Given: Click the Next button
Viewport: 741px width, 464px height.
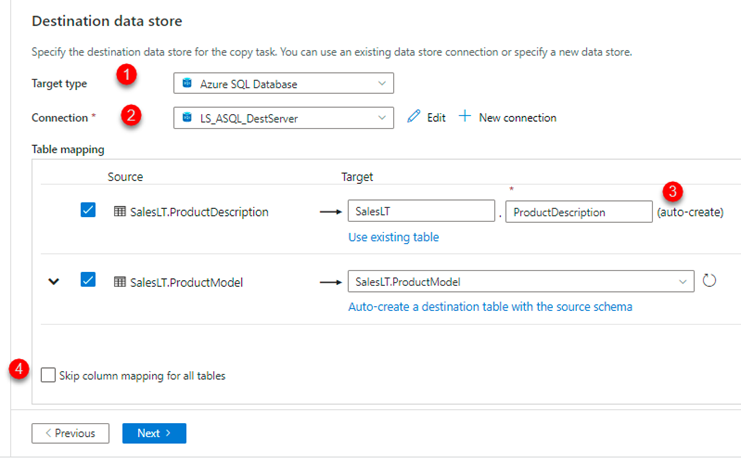Looking at the screenshot, I should tap(154, 433).
